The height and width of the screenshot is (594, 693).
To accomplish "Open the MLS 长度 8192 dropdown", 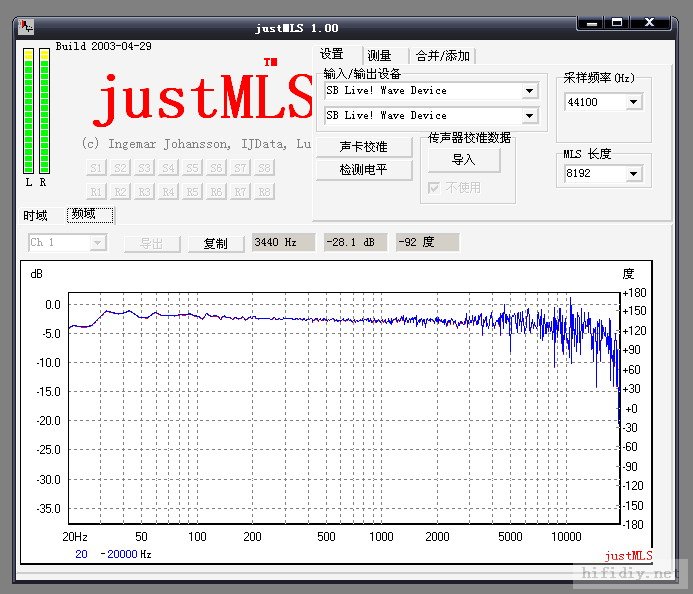I will (633, 174).
